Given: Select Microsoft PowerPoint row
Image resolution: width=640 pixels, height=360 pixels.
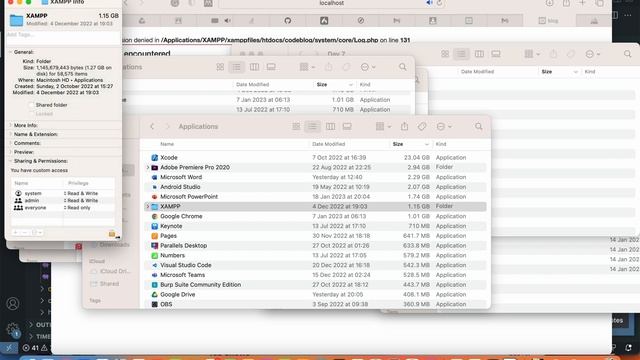Looking at the screenshot, I should tap(316, 197).
